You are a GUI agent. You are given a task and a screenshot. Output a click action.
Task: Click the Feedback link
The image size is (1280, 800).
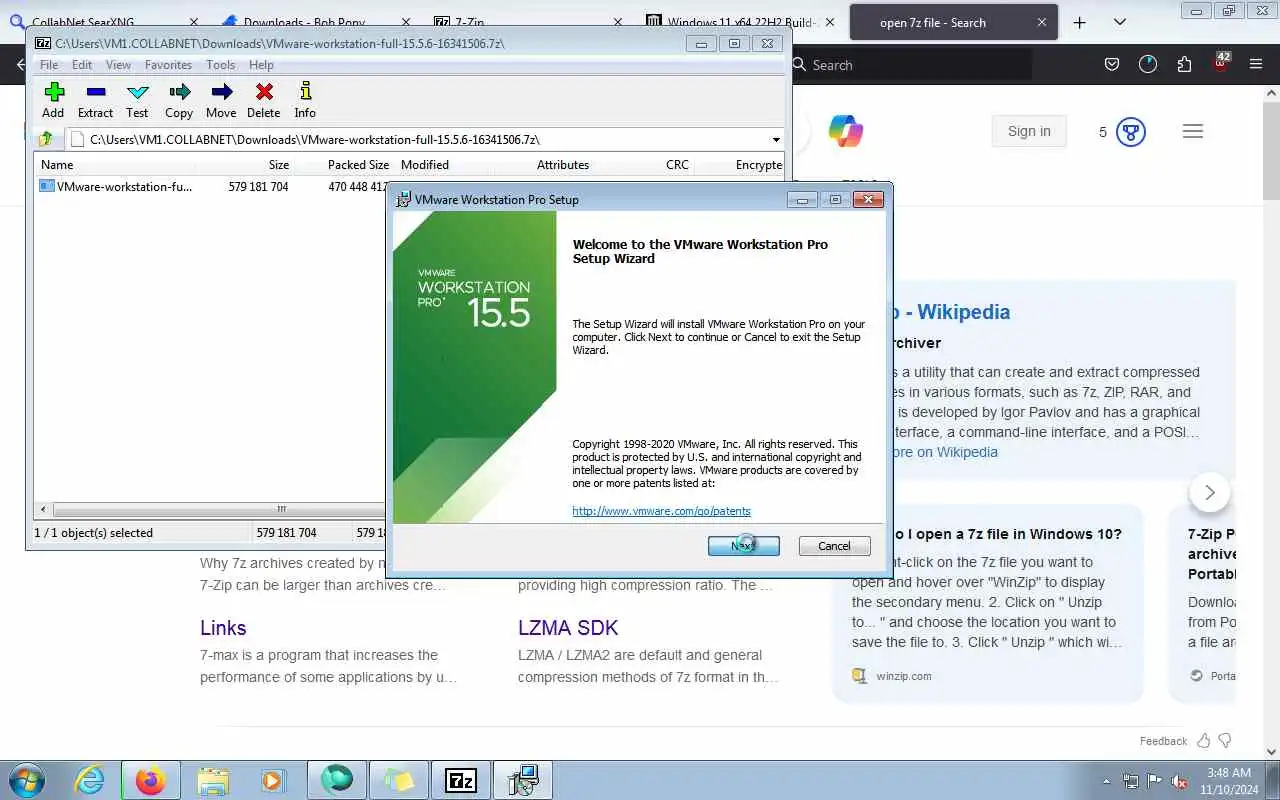[1163, 741]
